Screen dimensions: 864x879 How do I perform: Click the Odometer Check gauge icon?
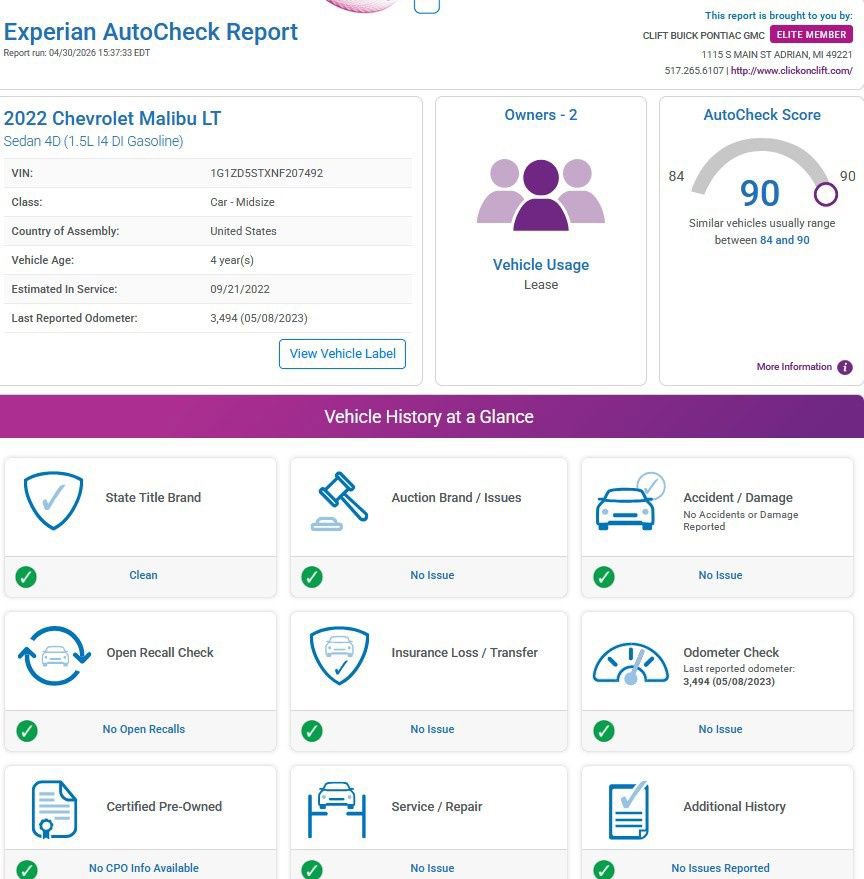coord(631,663)
